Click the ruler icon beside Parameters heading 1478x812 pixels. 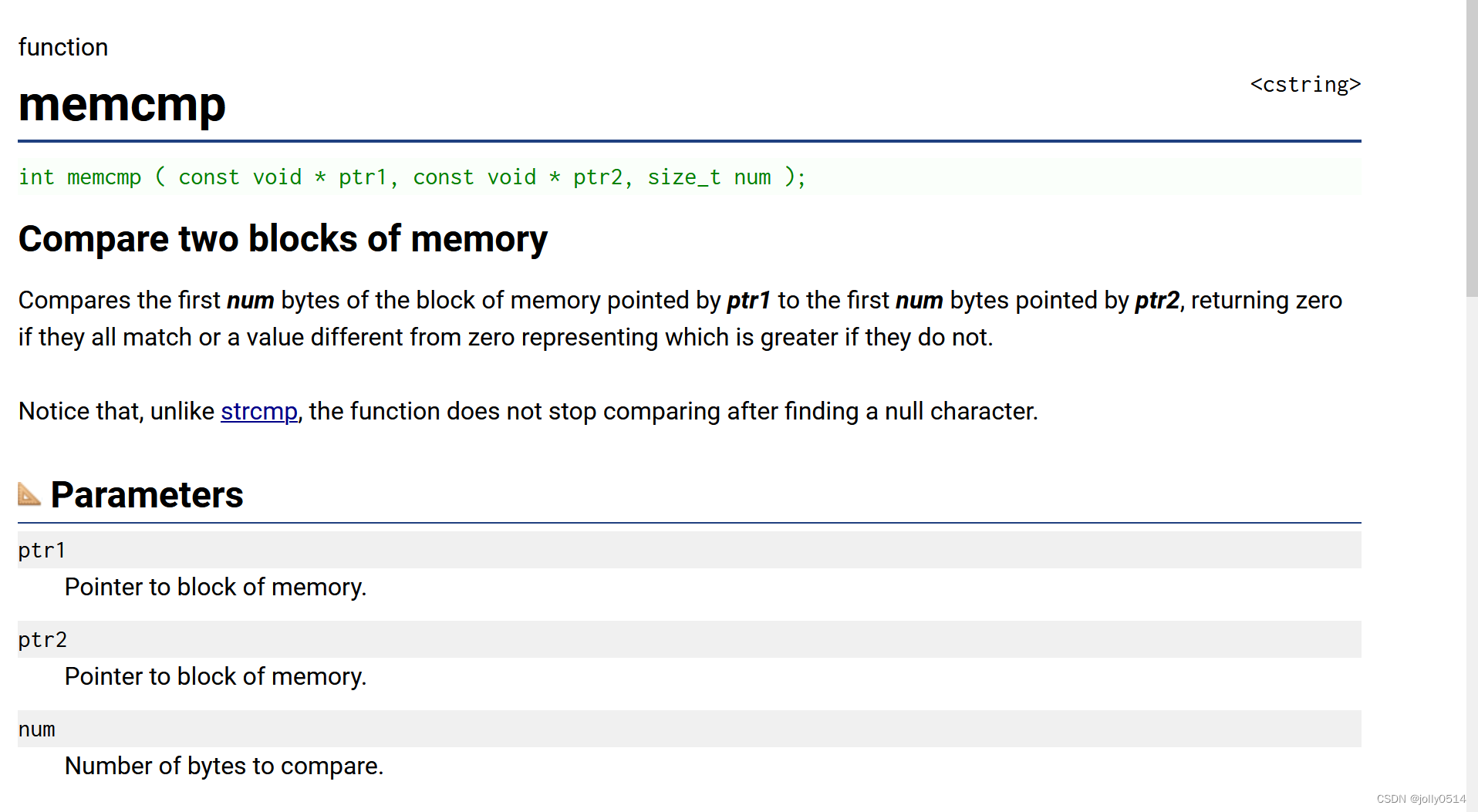click(x=29, y=494)
